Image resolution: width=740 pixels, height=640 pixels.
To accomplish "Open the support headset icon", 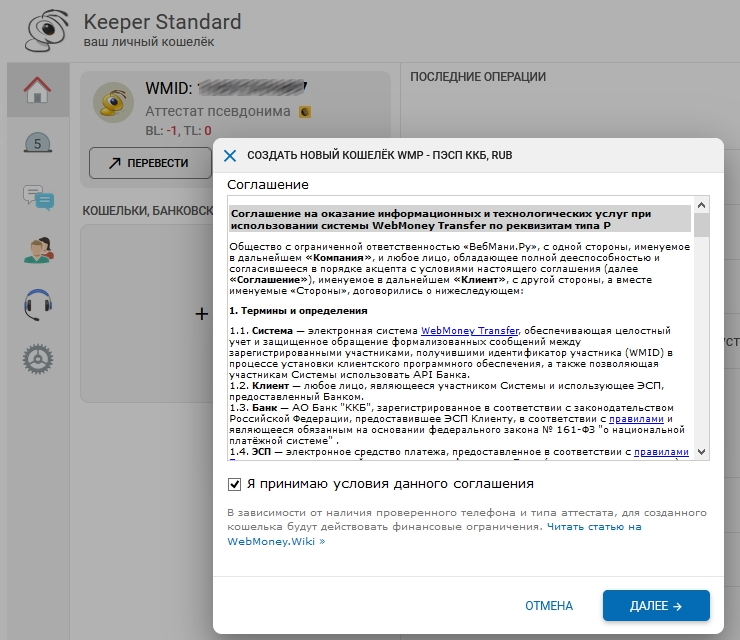I will (x=38, y=303).
